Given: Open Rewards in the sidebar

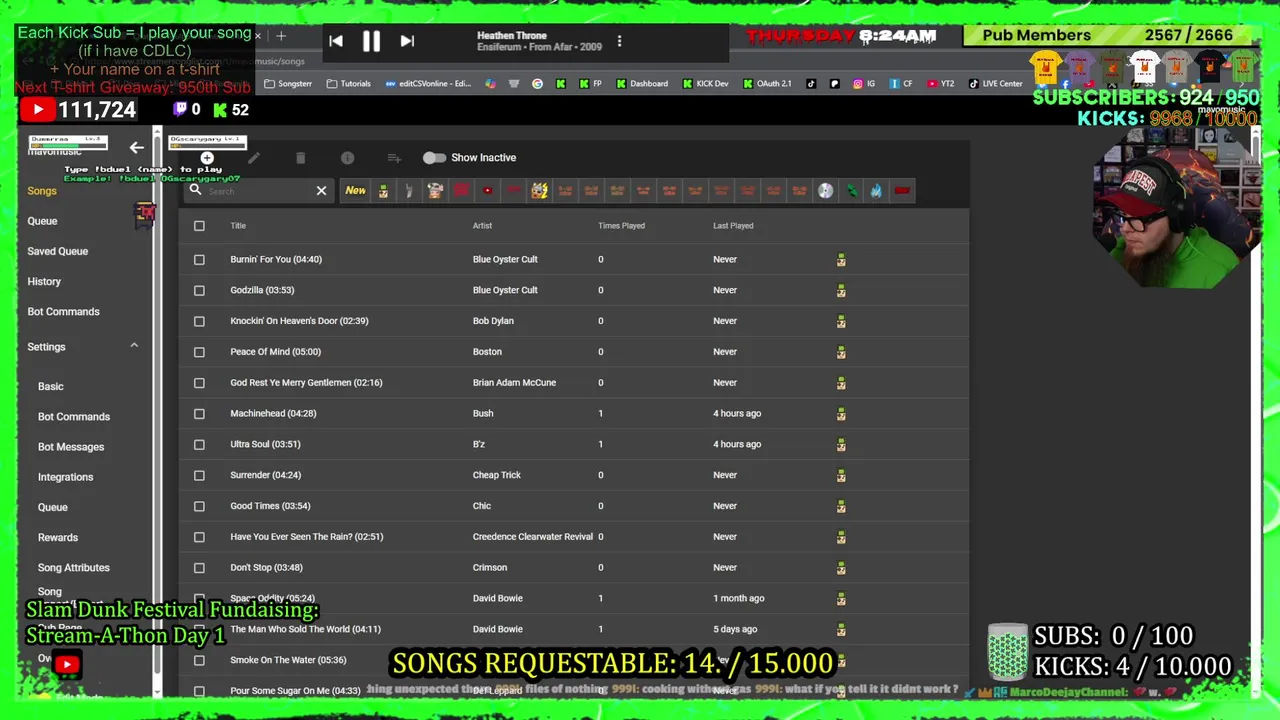Looking at the screenshot, I should tap(58, 538).
